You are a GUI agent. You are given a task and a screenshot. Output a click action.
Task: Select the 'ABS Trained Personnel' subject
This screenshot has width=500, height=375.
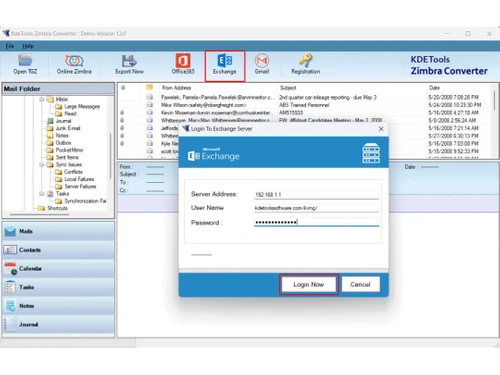[x=304, y=105]
